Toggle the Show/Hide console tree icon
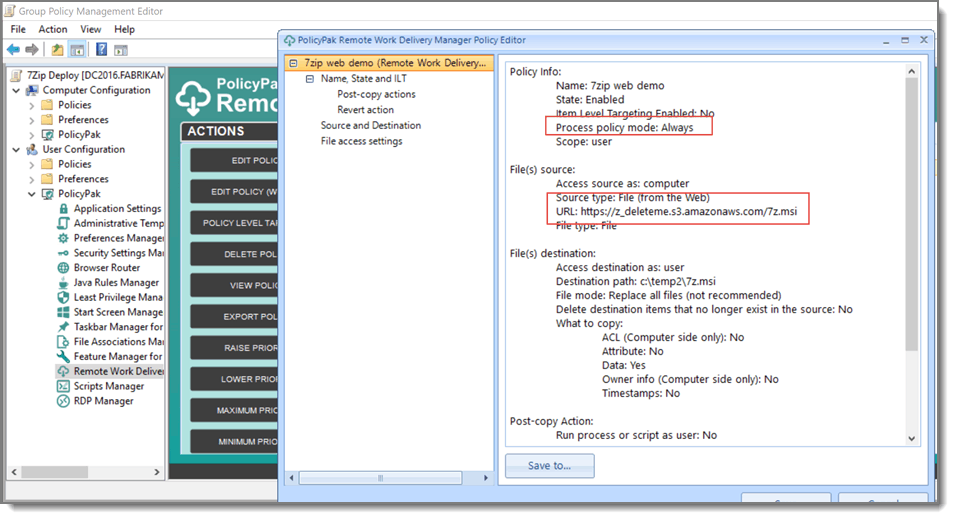The width and height of the screenshot is (954, 519). click(77, 50)
